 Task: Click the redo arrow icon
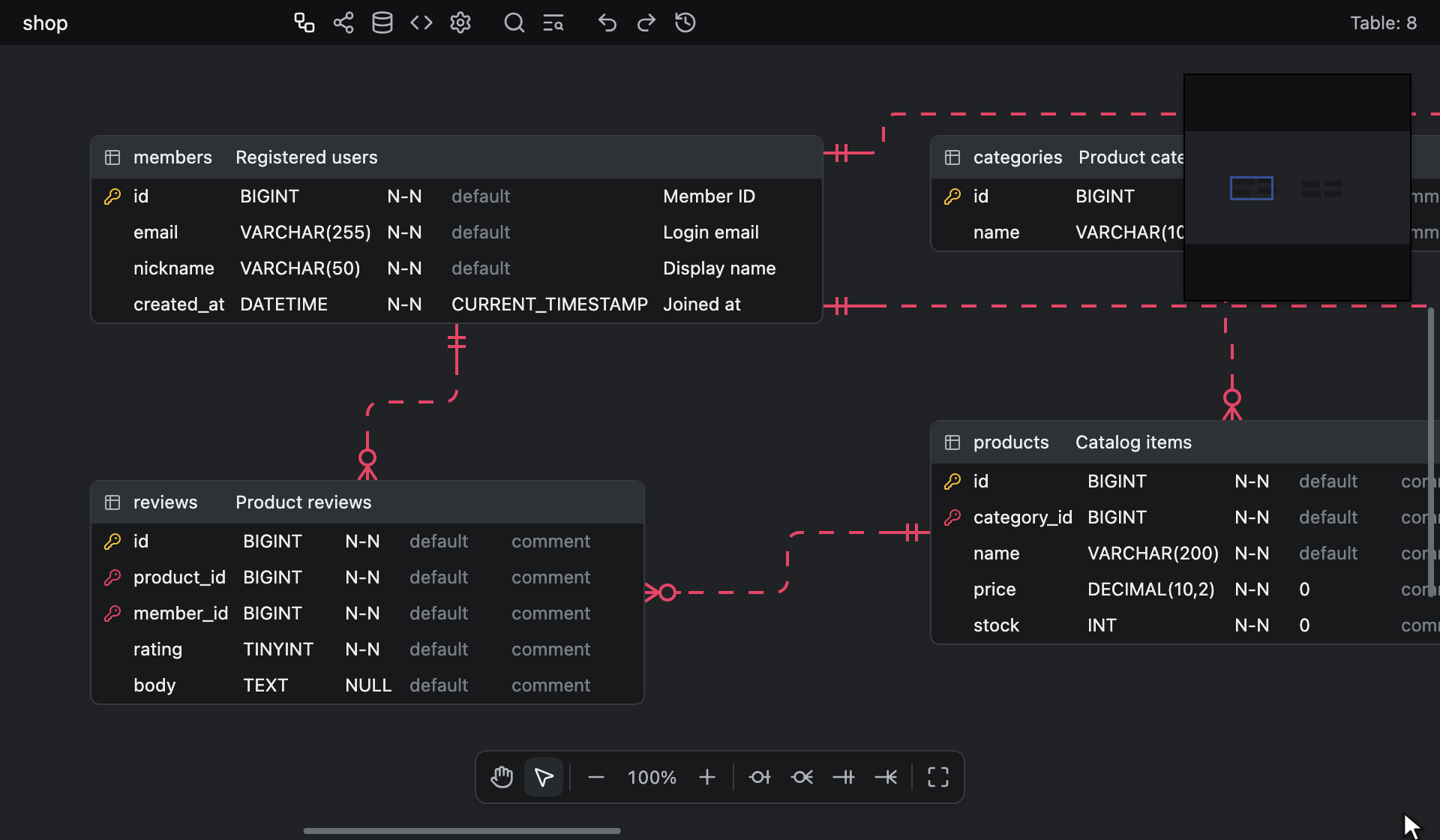click(x=646, y=22)
